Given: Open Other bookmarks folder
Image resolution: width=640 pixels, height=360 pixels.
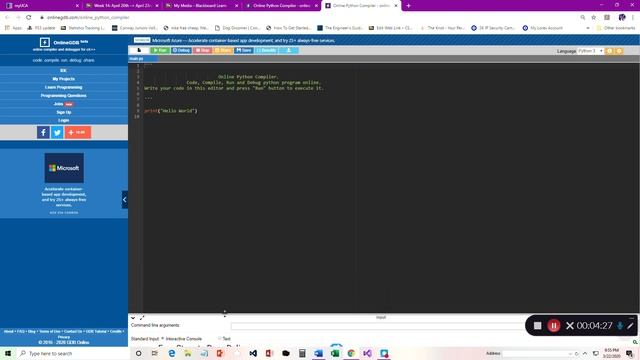Looking at the screenshot, I should (616, 28).
